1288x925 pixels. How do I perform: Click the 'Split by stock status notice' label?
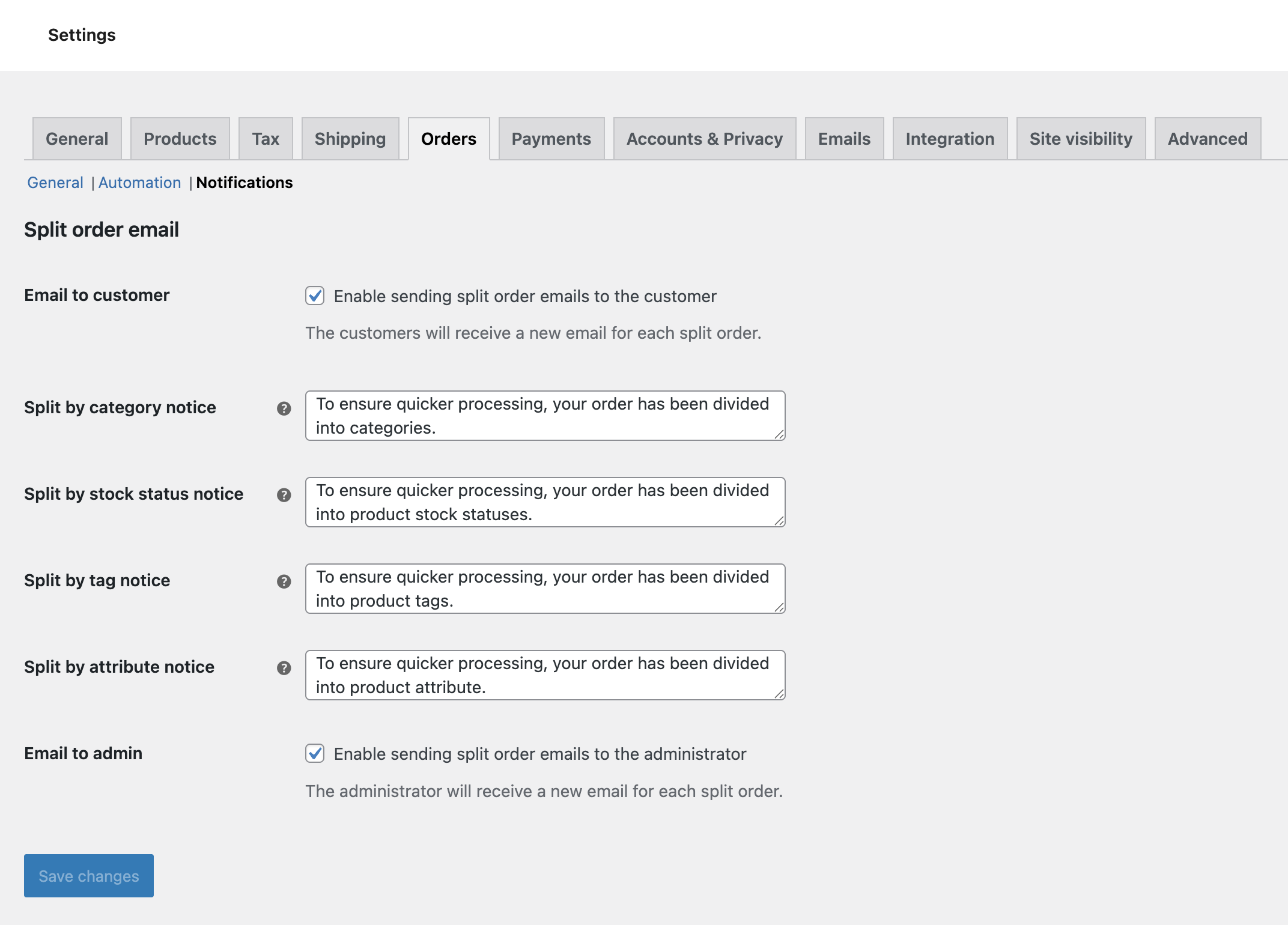point(134,494)
